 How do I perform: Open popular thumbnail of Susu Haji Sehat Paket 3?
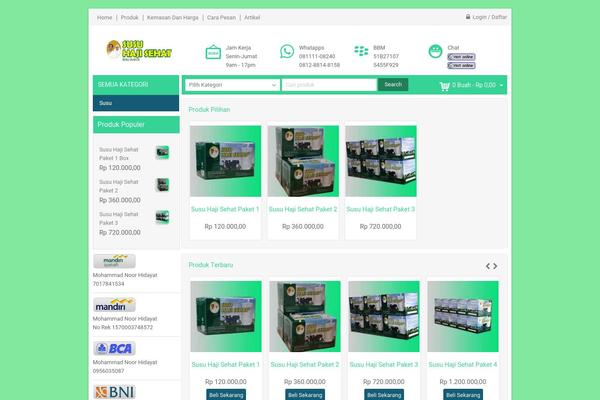click(x=162, y=217)
